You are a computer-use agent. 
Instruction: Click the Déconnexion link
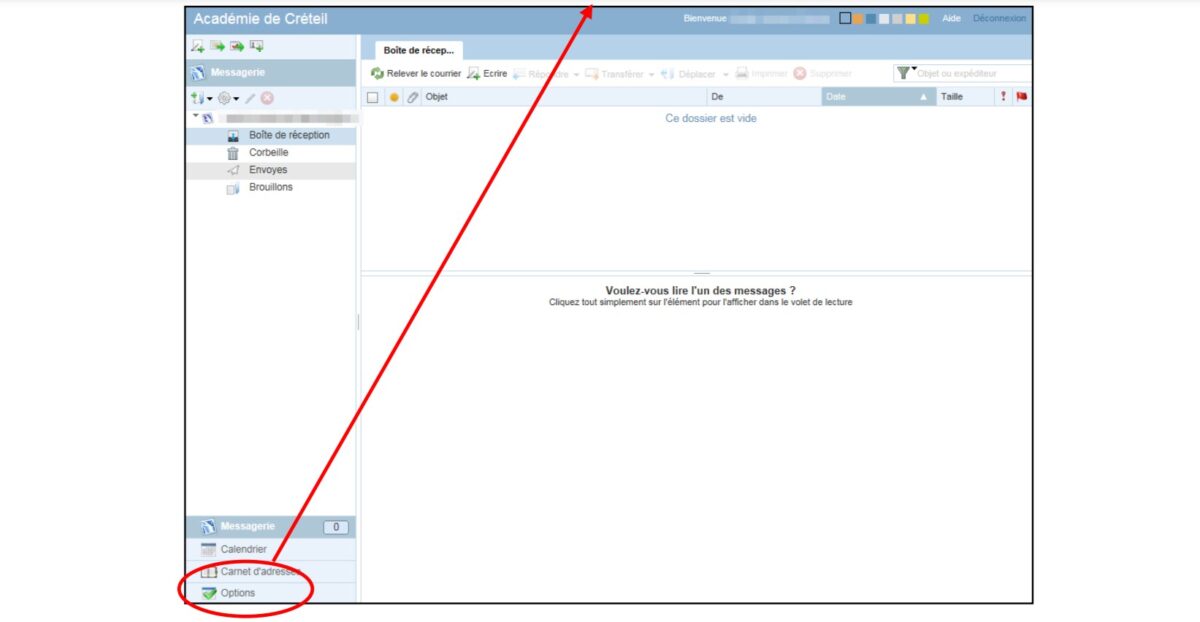tap(998, 18)
